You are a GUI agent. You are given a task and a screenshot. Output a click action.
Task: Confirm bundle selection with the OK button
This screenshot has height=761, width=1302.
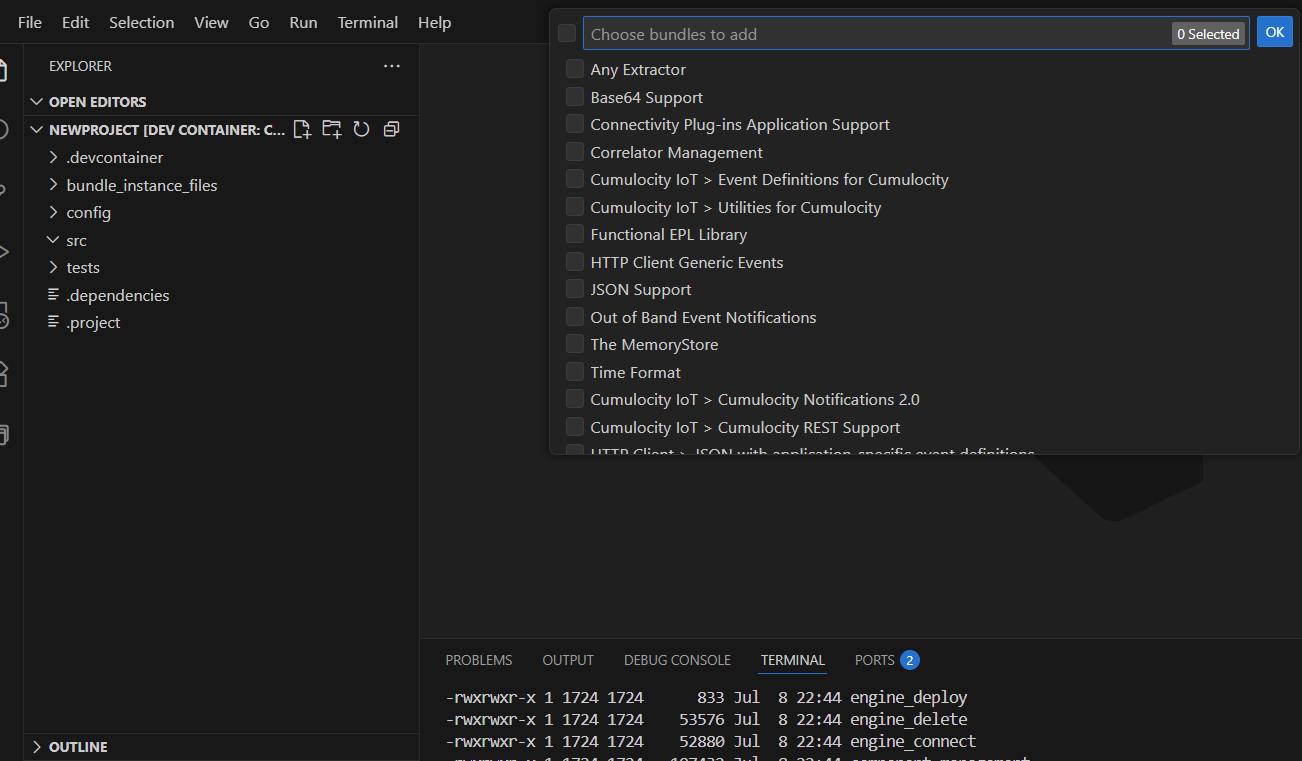point(1274,32)
